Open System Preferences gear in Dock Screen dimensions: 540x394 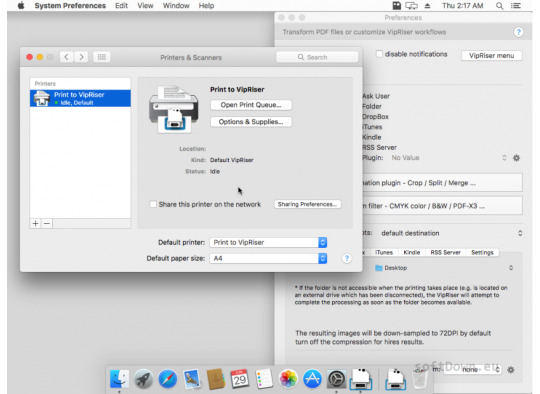[336, 379]
